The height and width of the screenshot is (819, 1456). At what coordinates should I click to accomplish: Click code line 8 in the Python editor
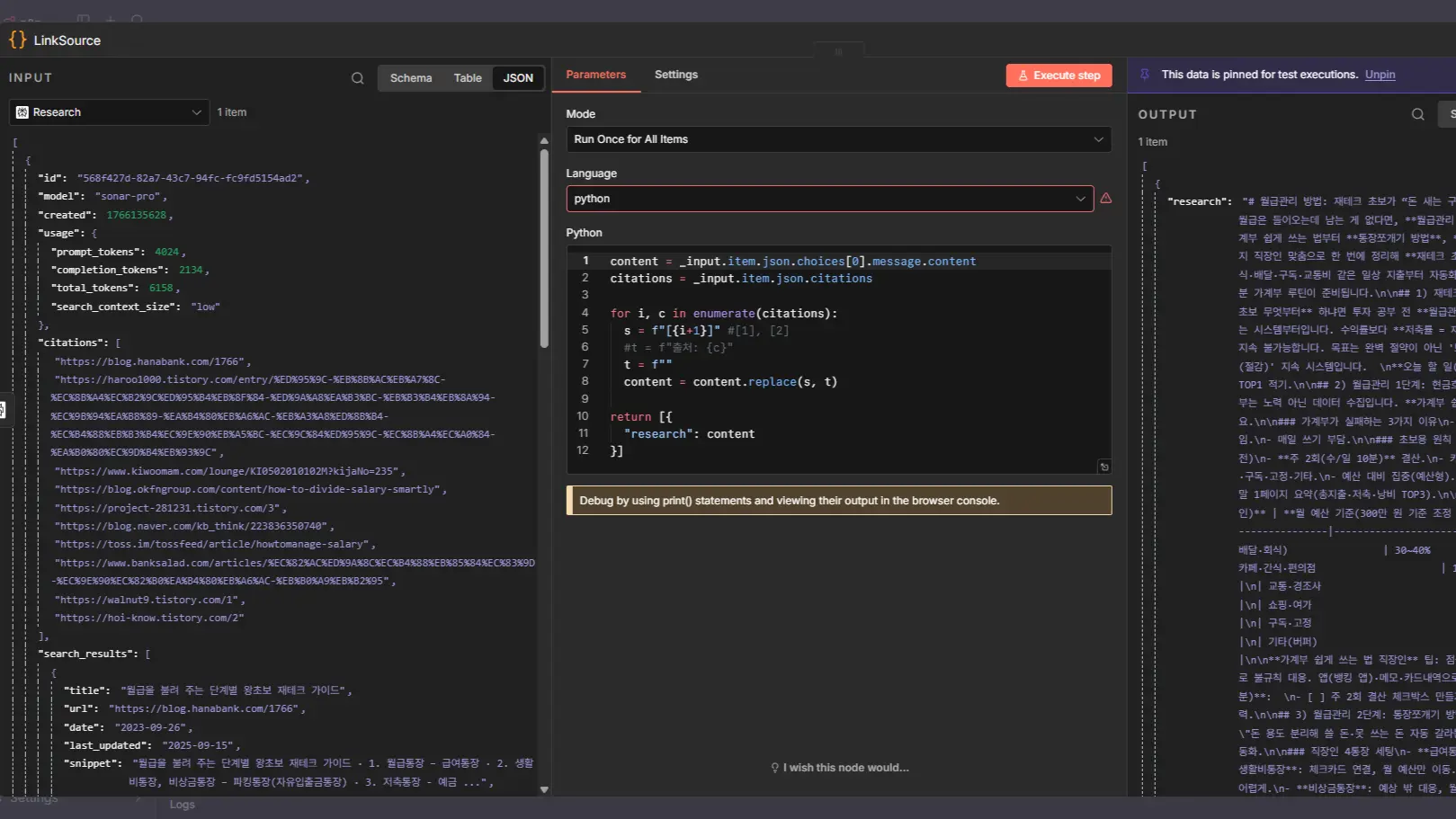[729, 382]
